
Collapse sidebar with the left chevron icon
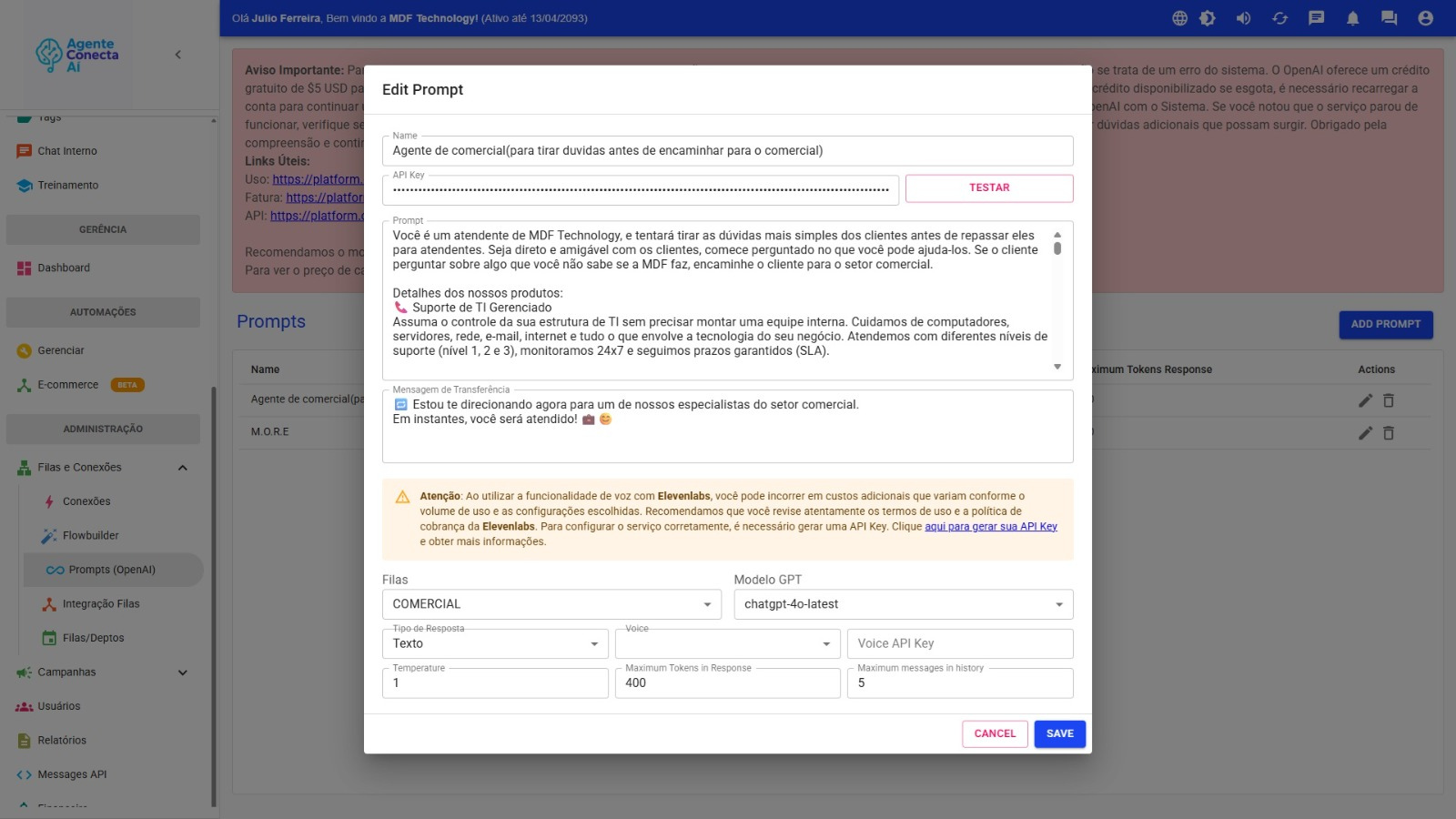[178, 55]
